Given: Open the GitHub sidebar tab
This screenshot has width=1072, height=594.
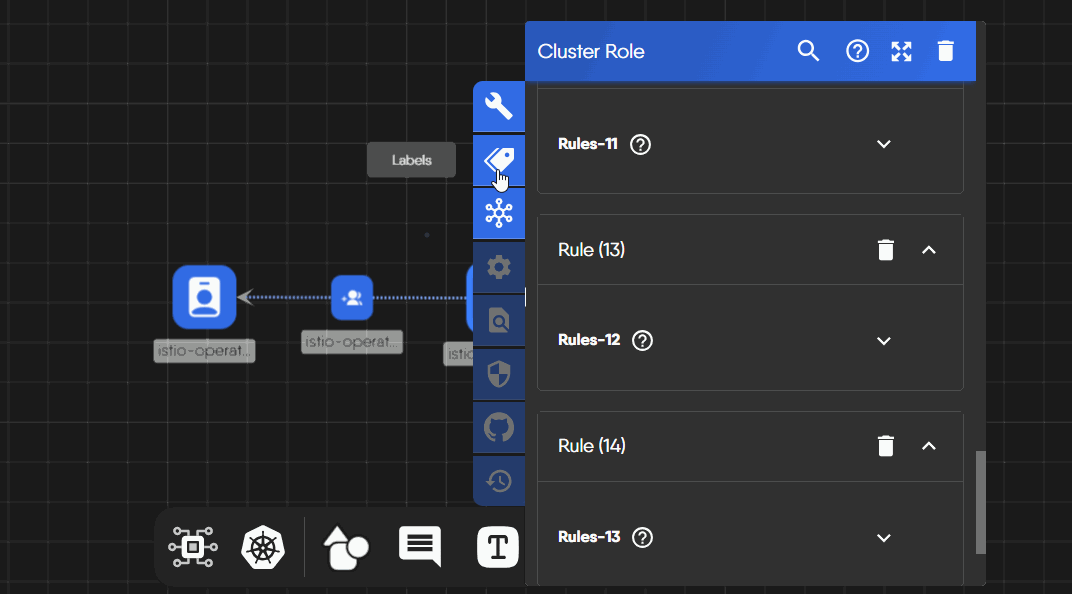Looking at the screenshot, I should tap(498, 428).
